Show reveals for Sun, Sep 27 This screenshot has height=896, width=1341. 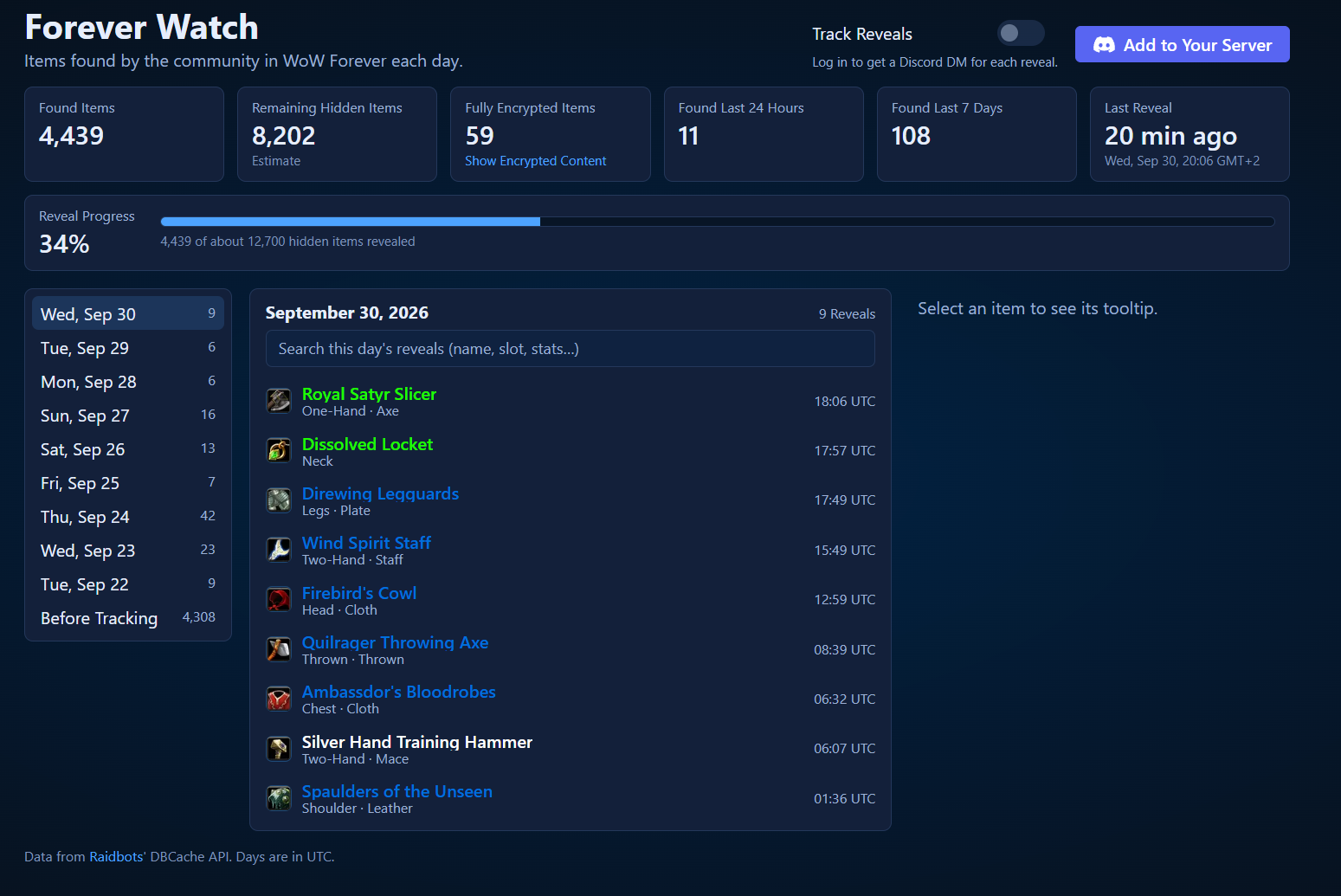click(128, 415)
